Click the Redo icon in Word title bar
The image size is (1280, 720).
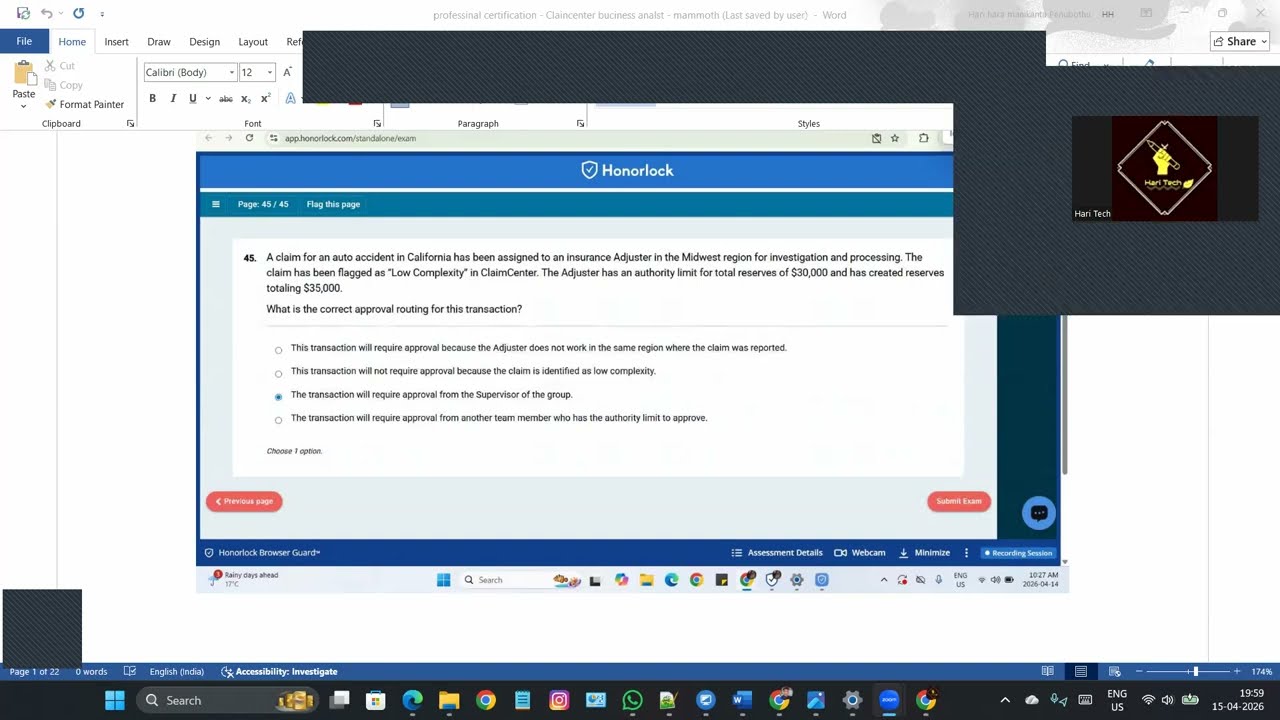[78, 14]
